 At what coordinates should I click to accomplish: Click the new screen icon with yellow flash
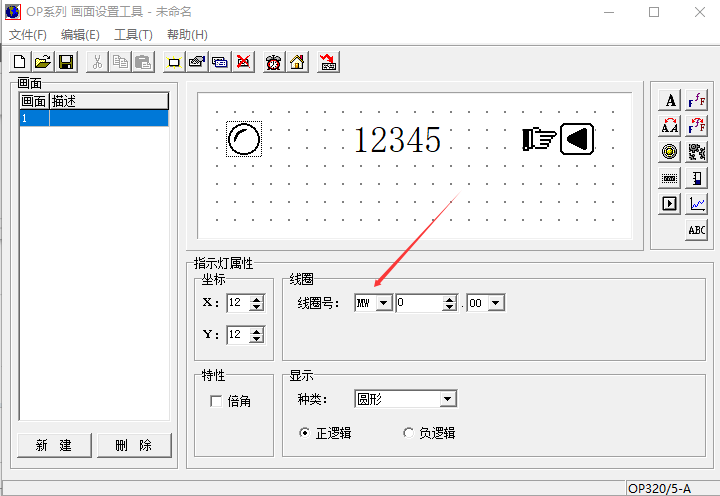tap(174, 62)
